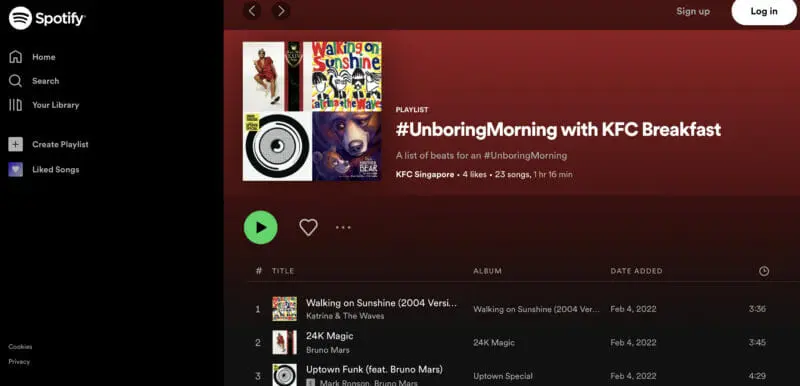Open album link Walking on Sunshine (2004 Ver...
Screen dimensions: 800x386
(537, 309)
